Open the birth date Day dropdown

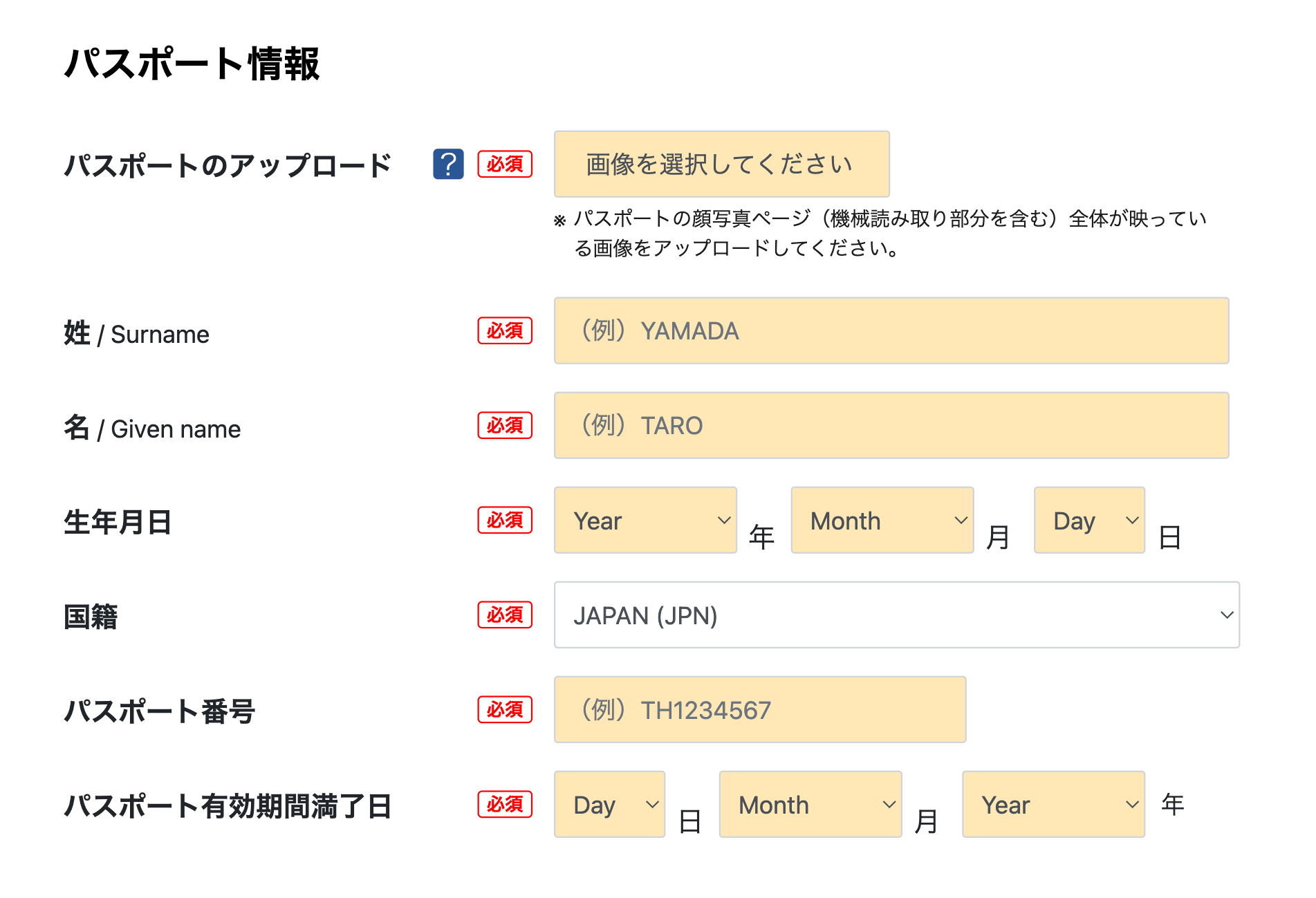(1089, 521)
